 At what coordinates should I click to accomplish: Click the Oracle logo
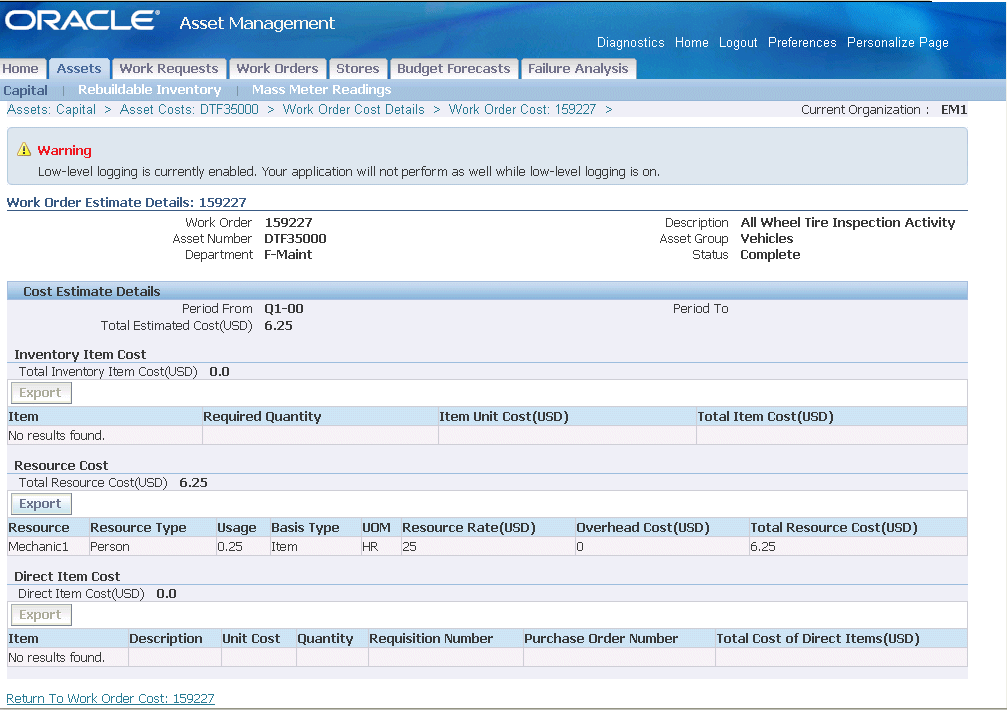tap(82, 20)
